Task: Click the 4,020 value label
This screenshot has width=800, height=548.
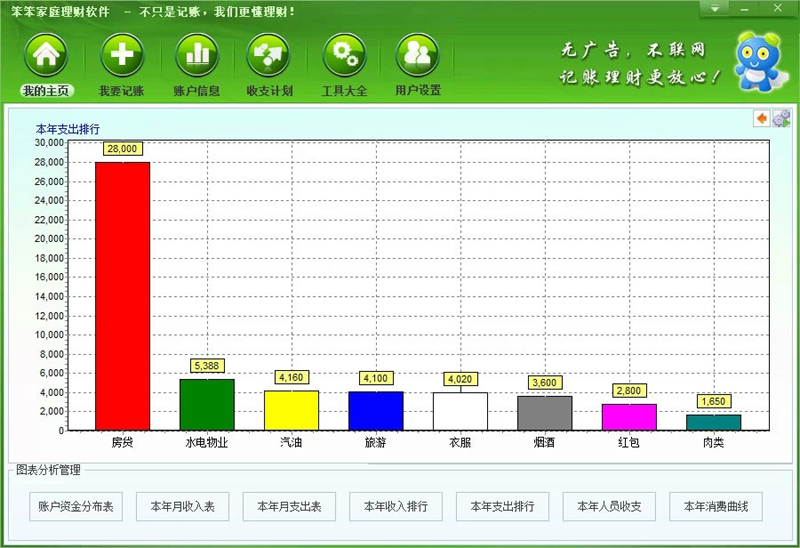Action: click(460, 379)
